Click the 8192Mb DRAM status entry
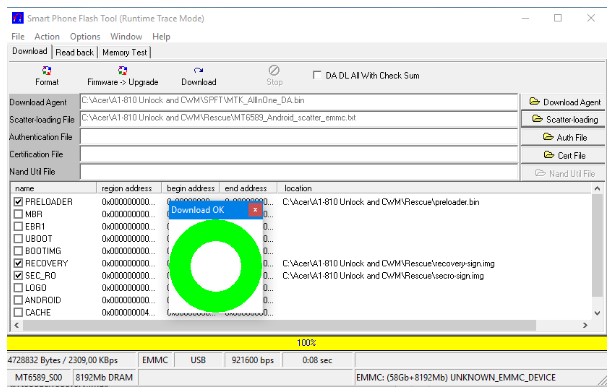The height and width of the screenshot is (392, 614). pos(104,378)
